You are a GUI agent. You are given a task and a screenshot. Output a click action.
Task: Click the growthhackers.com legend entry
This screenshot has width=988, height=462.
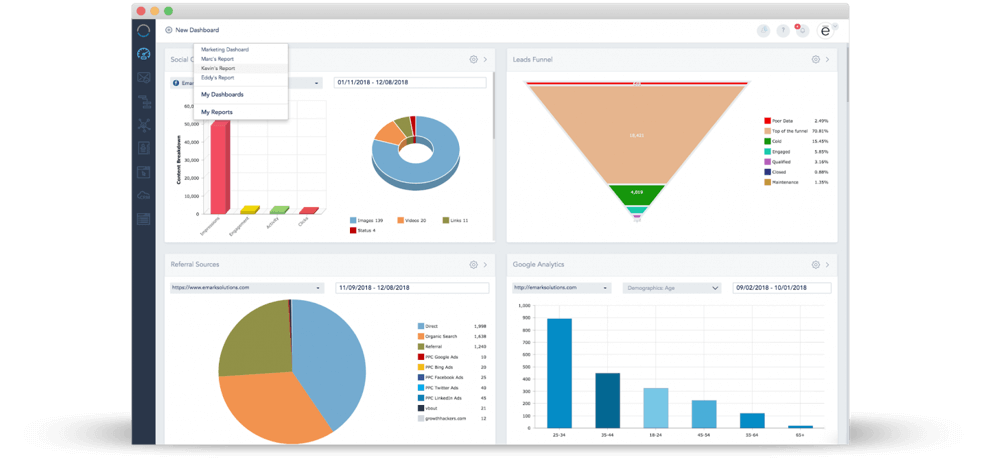[x=453, y=419]
